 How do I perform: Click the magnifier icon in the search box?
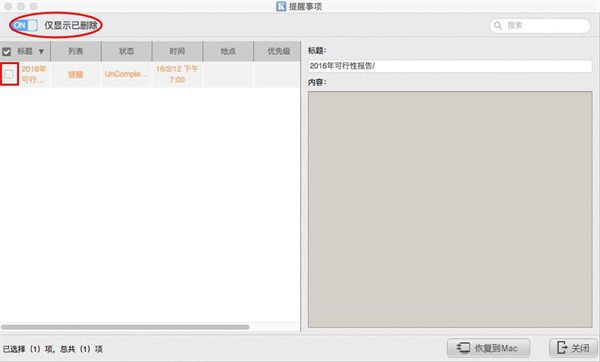coord(498,26)
